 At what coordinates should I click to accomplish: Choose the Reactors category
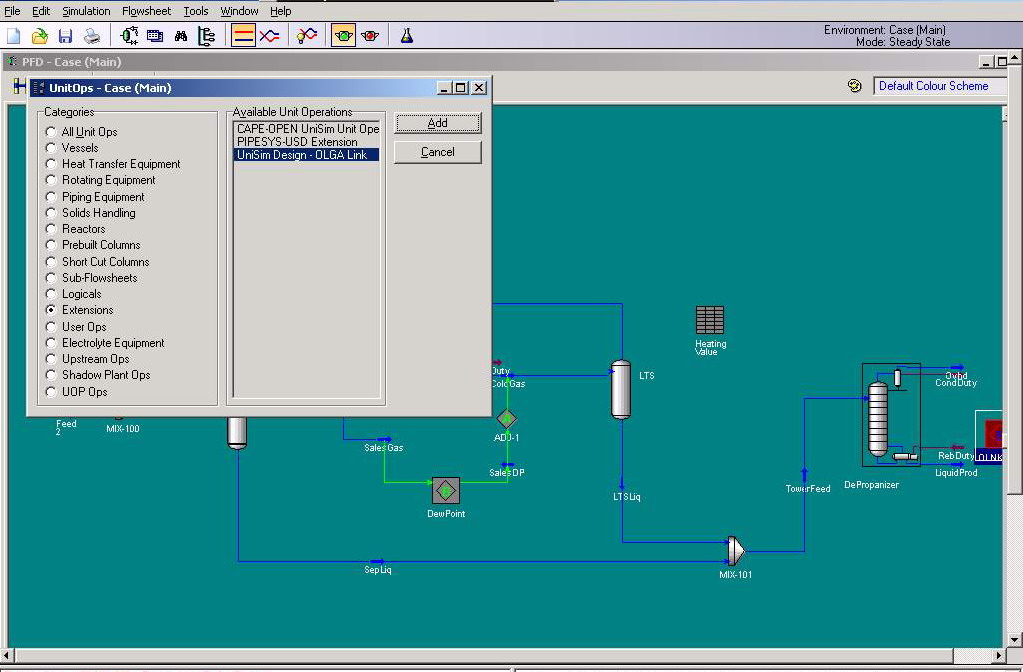(x=51, y=229)
